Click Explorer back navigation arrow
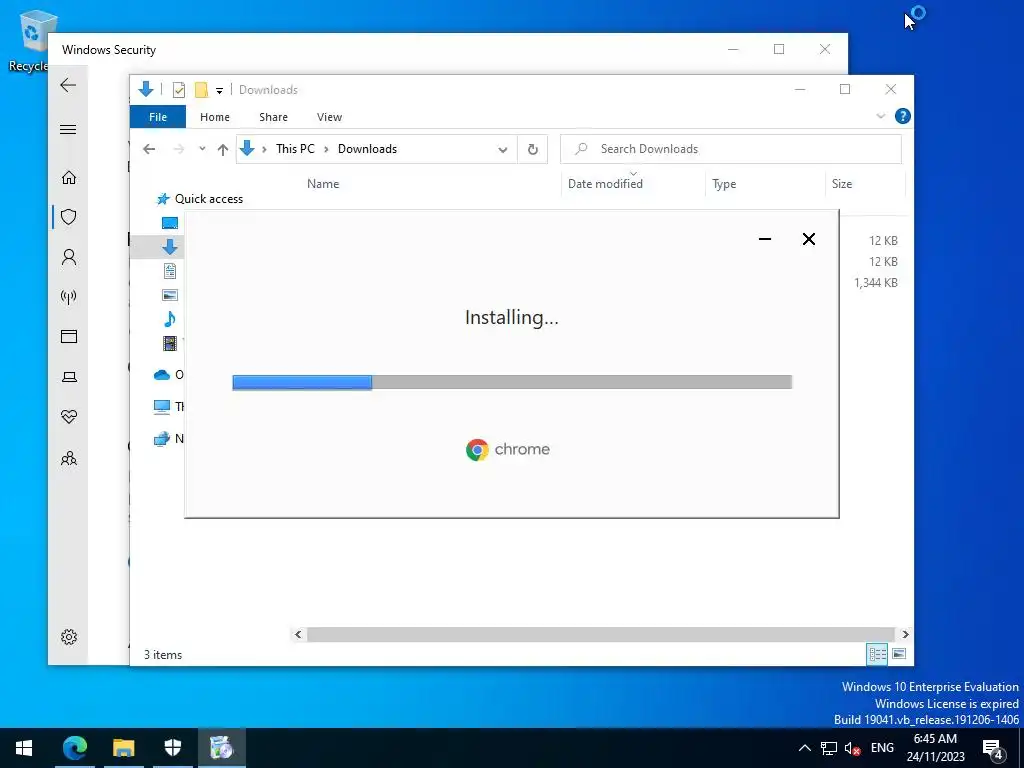The height and width of the screenshot is (768, 1024). (149, 149)
